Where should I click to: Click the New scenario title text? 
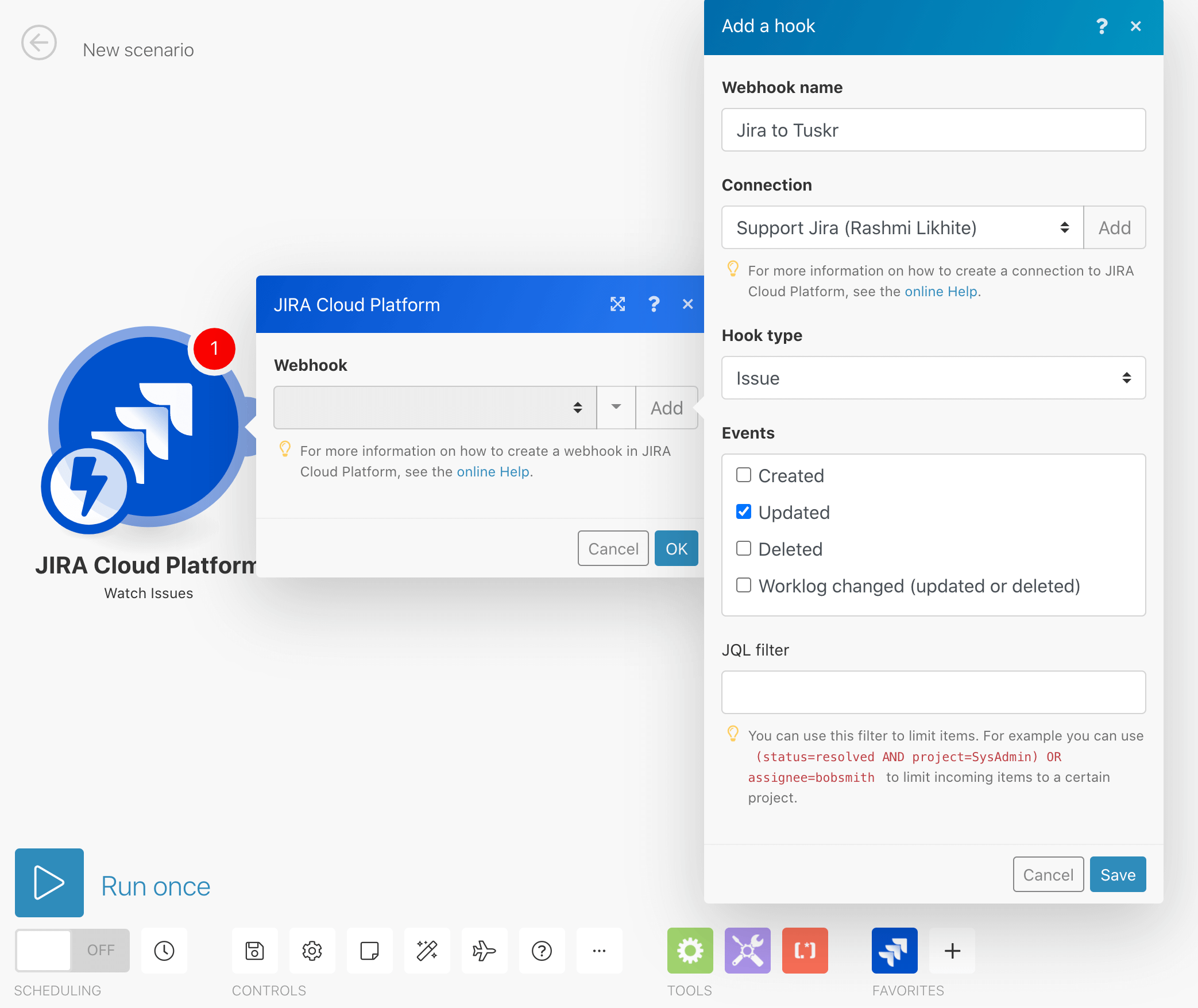[138, 50]
